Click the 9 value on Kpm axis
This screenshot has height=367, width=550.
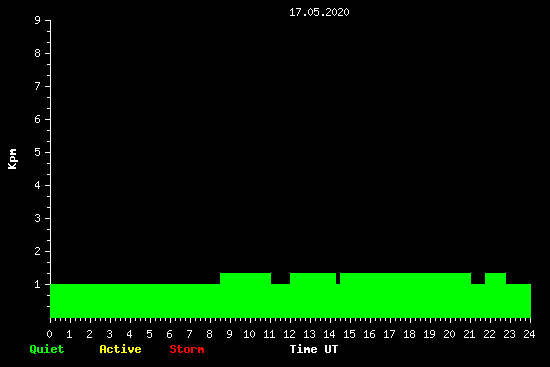pos(37,20)
